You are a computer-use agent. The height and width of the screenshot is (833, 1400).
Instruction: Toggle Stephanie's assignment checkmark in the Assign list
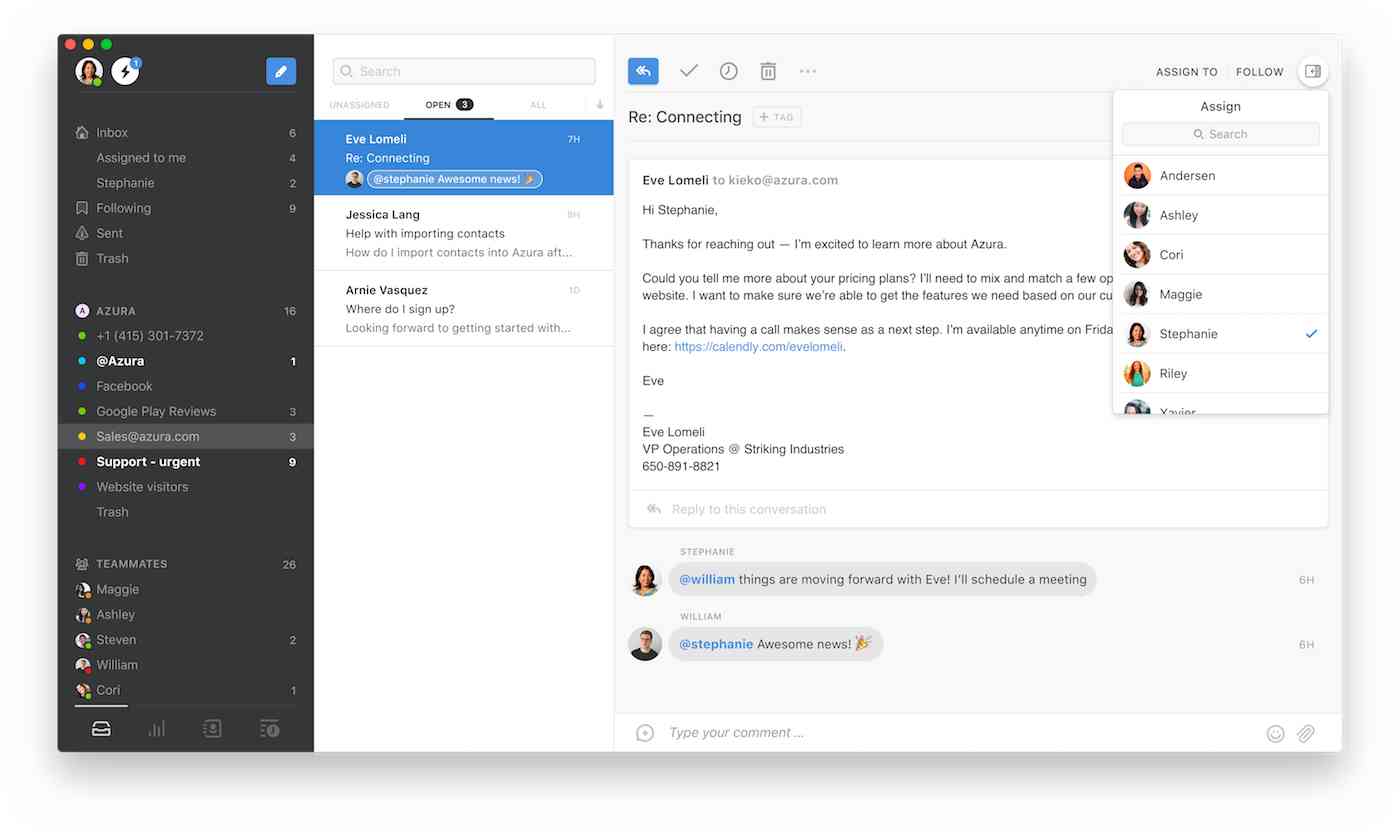[x=1311, y=334]
